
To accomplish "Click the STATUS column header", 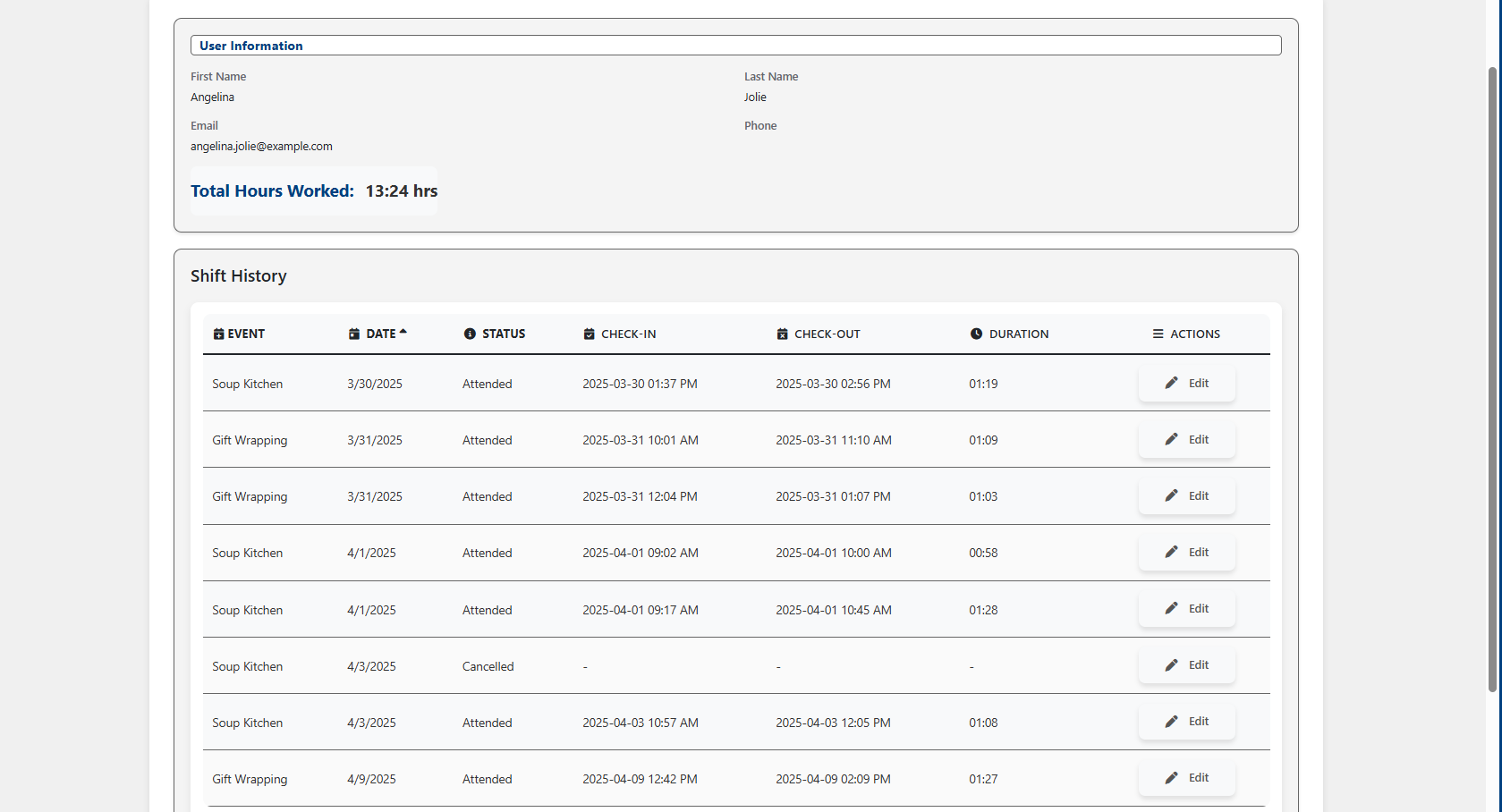I will [x=504, y=334].
